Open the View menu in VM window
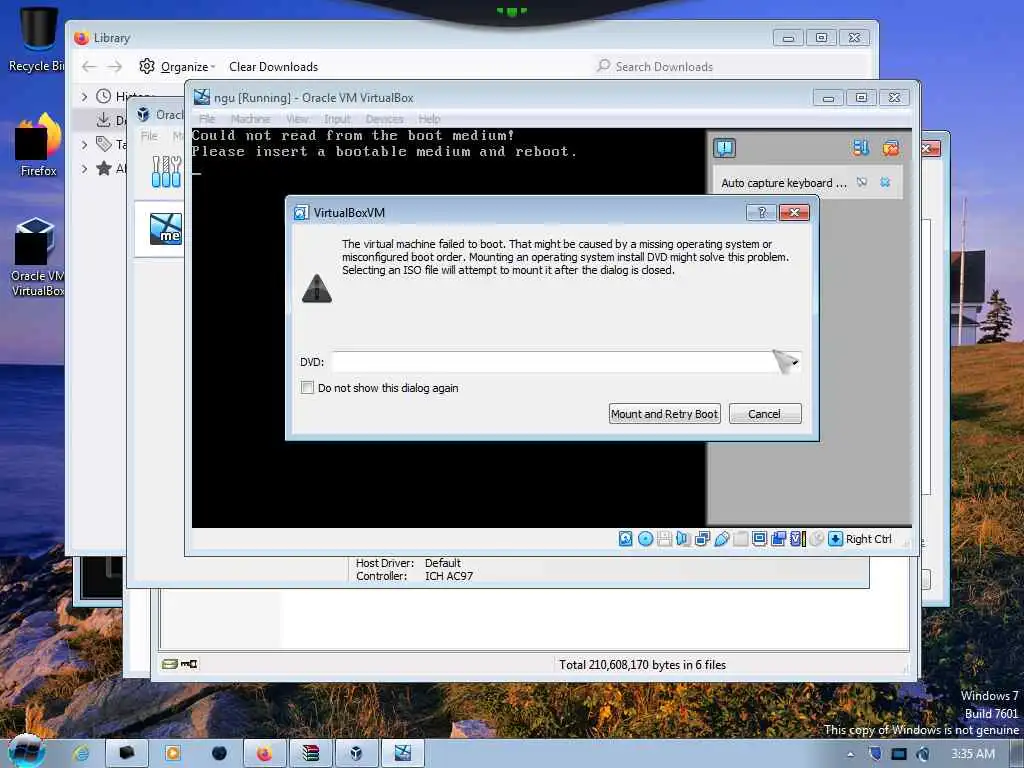 [297, 119]
